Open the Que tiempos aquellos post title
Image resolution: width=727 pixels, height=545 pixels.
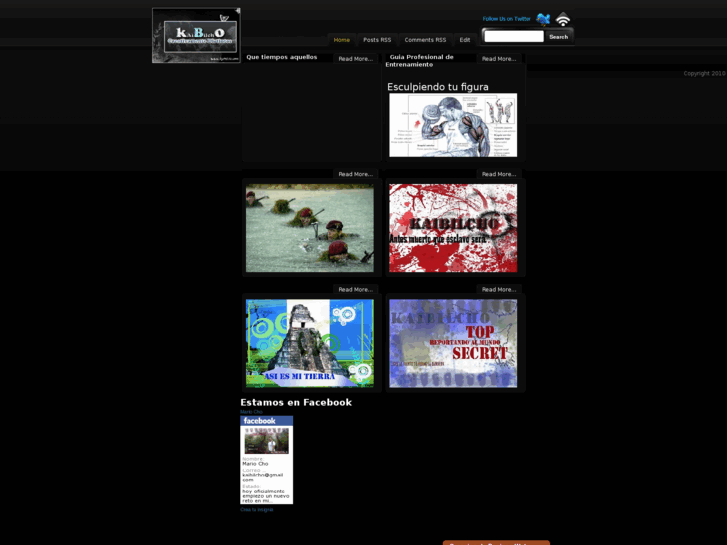click(281, 57)
